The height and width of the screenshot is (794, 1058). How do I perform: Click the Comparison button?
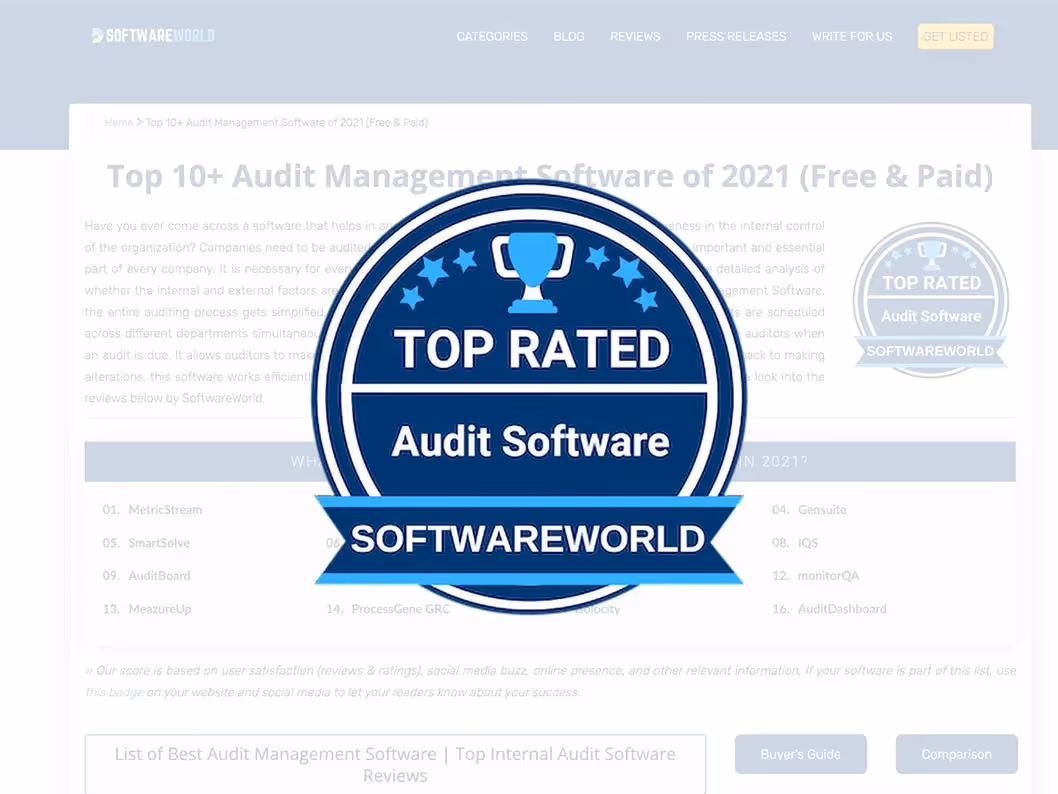click(x=956, y=754)
